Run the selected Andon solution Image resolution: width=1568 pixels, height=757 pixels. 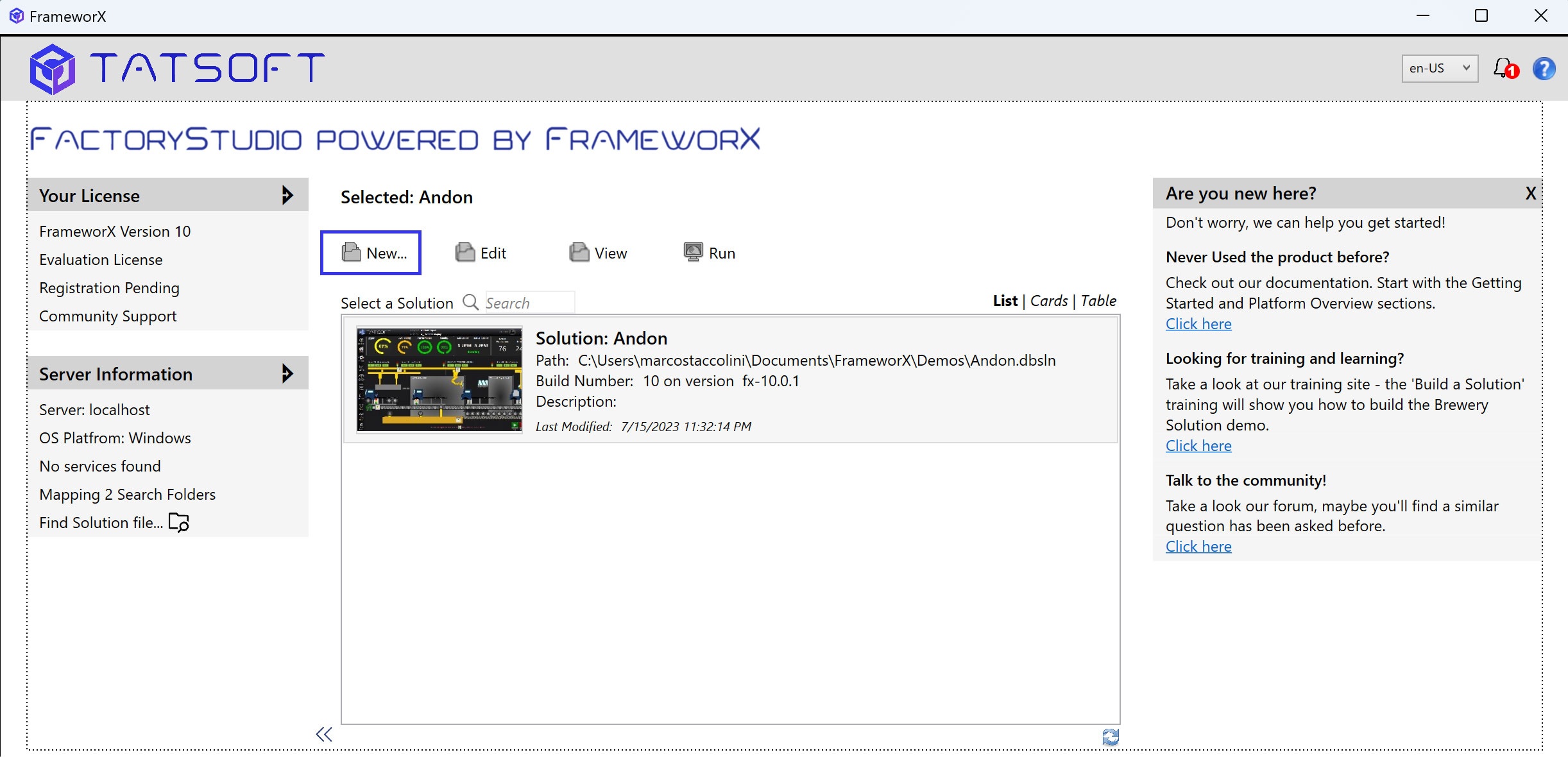tap(710, 253)
